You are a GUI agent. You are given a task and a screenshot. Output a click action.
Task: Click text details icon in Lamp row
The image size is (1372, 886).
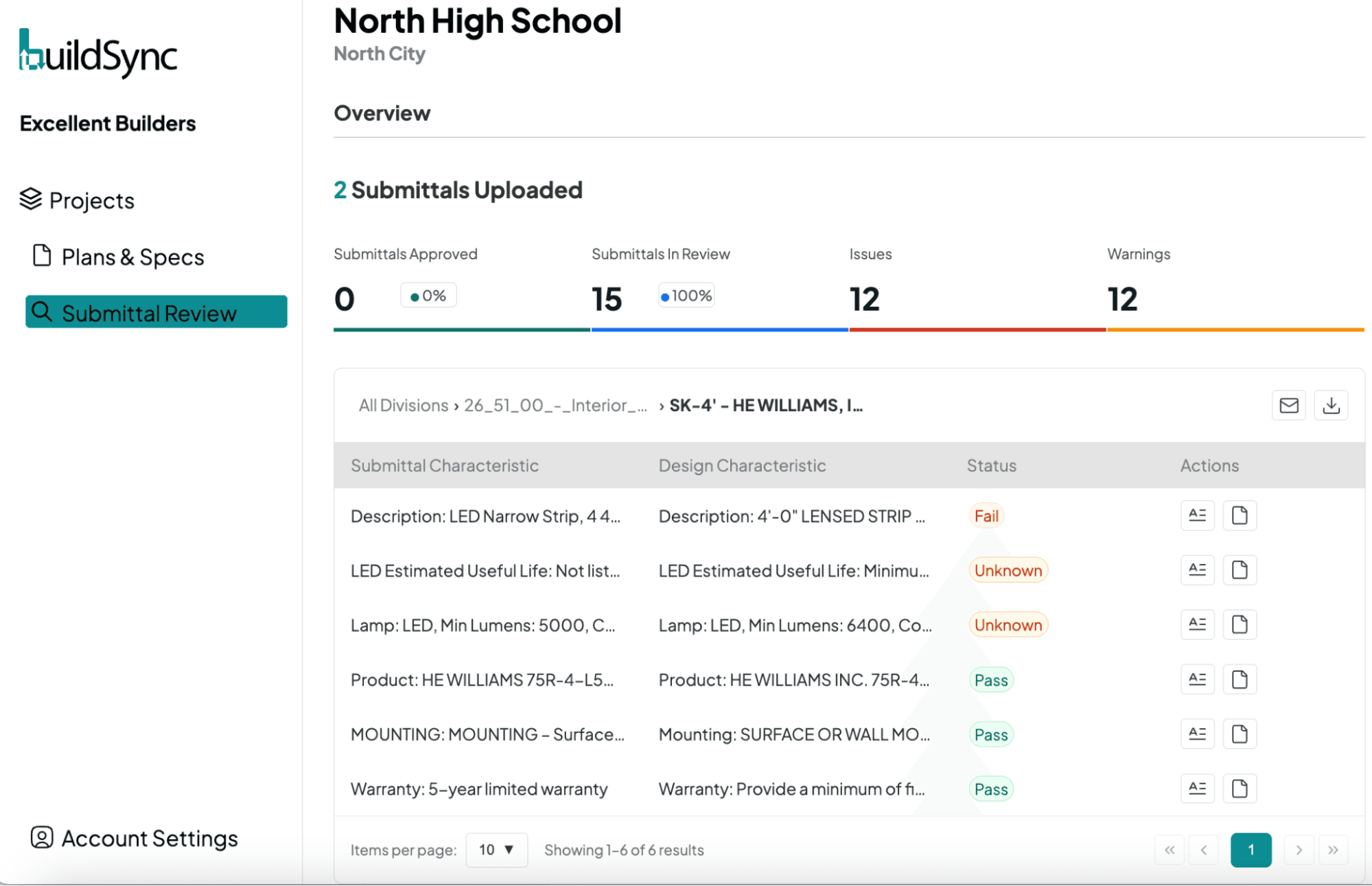pos(1197,625)
